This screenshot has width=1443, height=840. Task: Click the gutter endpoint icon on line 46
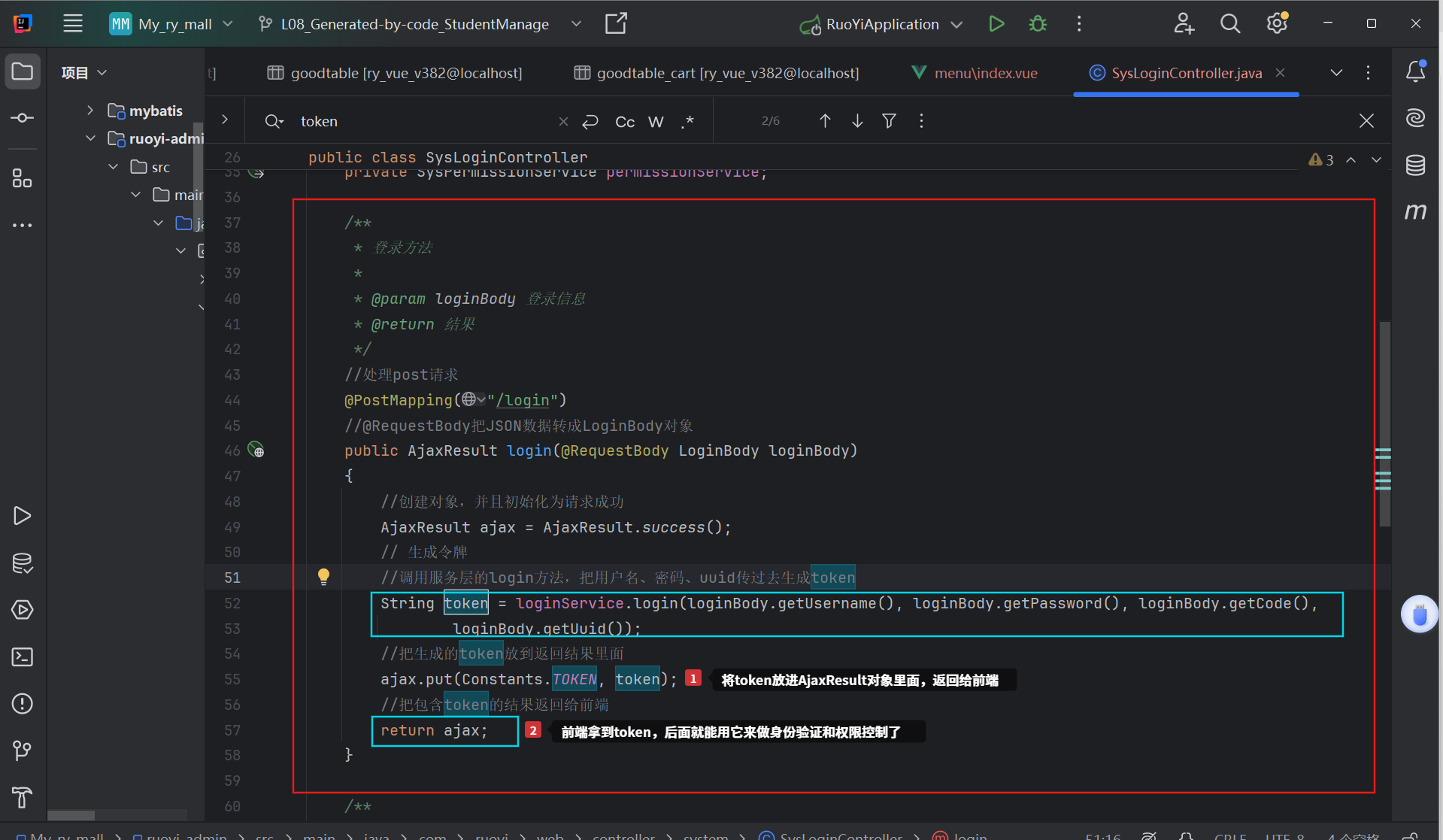click(x=256, y=450)
